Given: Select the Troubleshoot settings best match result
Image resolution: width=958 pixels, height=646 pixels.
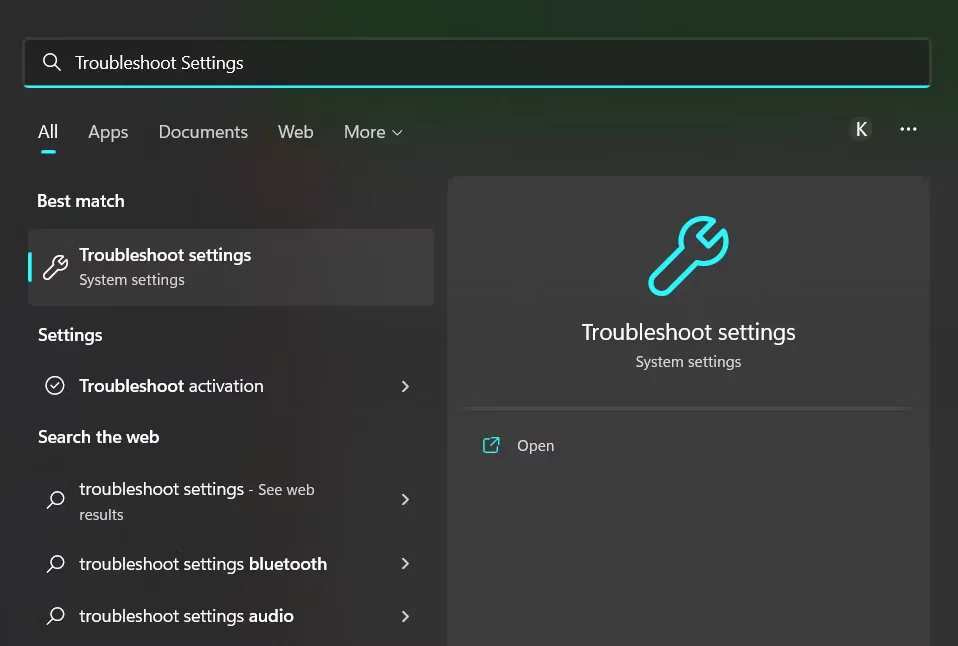Looking at the screenshot, I should [230, 266].
